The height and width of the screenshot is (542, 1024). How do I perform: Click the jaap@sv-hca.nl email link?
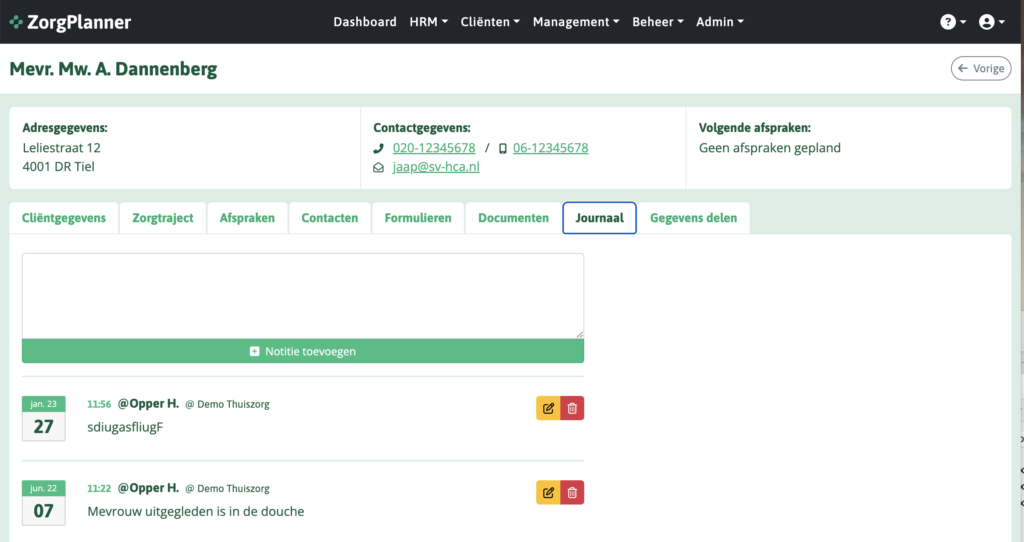click(x=435, y=167)
